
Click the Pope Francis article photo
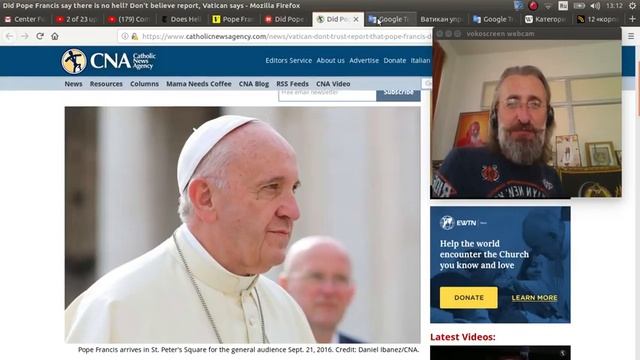[242, 225]
